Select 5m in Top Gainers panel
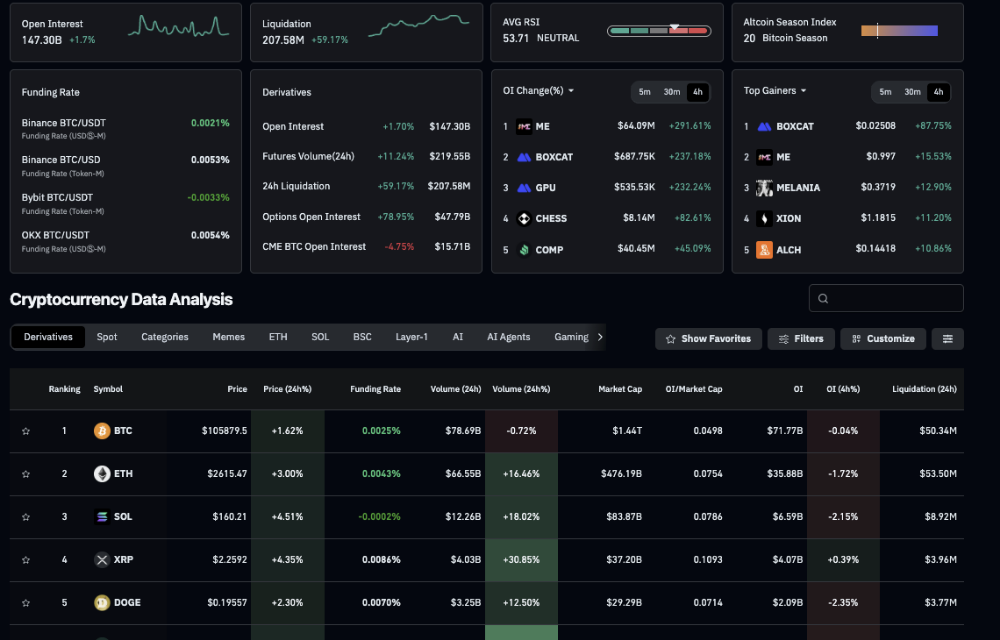The image size is (1000, 640). tap(885, 92)
